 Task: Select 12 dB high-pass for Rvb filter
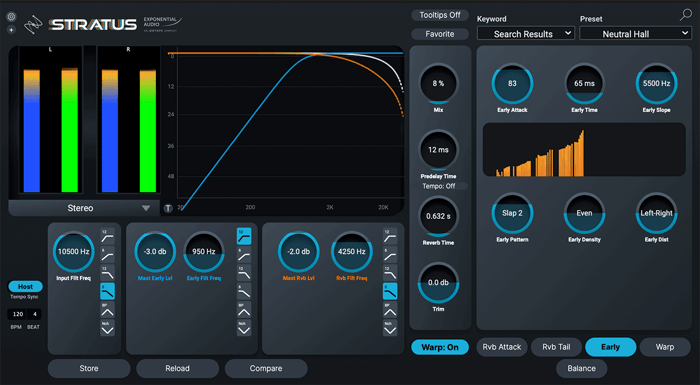390,236
